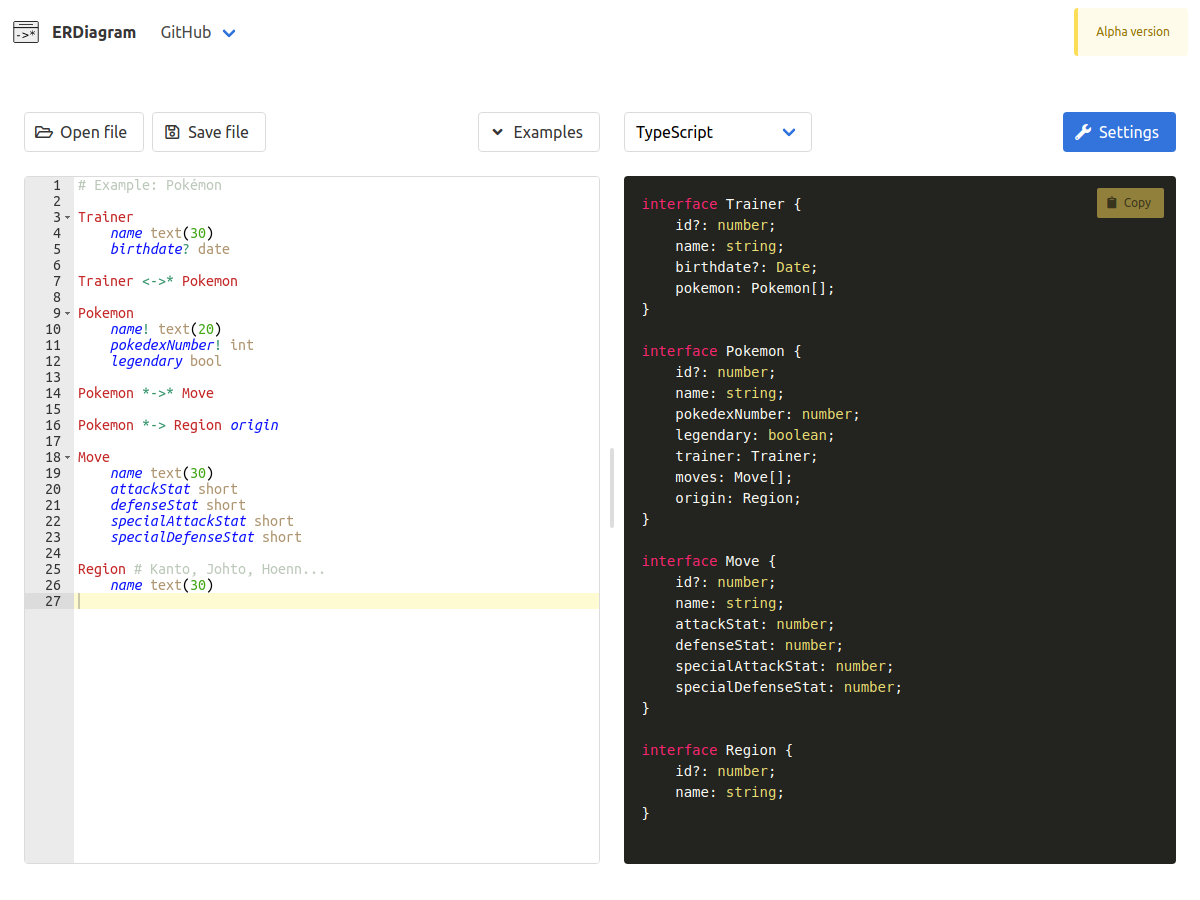The width and height of the screenshot is (1200, 900).
Task: Click the Region comment 'Kanto, Johto, Hoenn...'
Action: click(x=230, y=569)
